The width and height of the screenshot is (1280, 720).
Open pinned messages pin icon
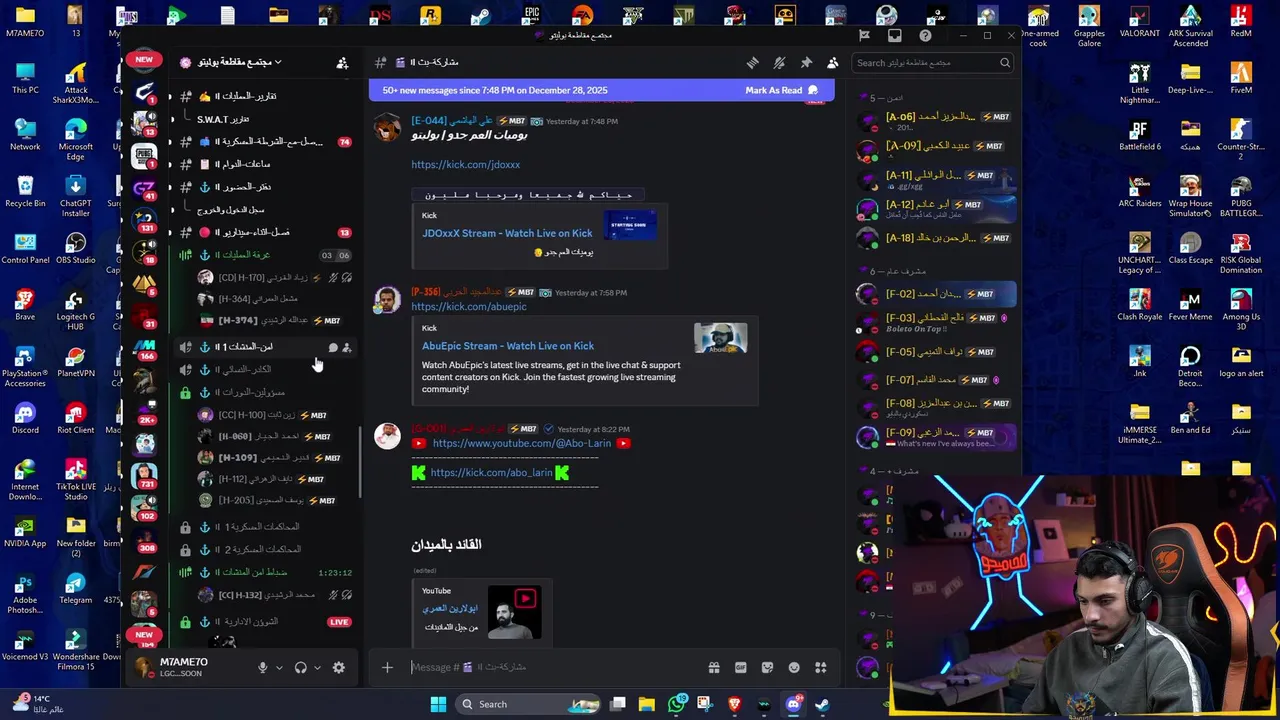[x=806, y=62]
